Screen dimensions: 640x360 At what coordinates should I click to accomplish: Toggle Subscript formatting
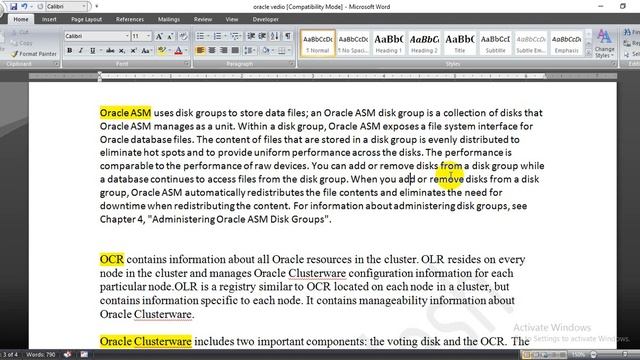pyautogui.click(x=122, y=51)
